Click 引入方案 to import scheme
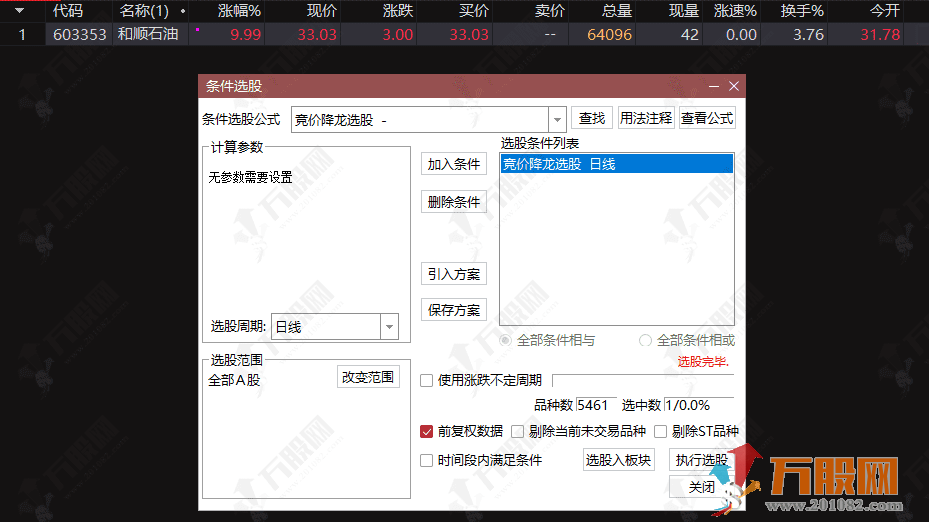Screen dimensions: 929x522 tap(454, 274)
